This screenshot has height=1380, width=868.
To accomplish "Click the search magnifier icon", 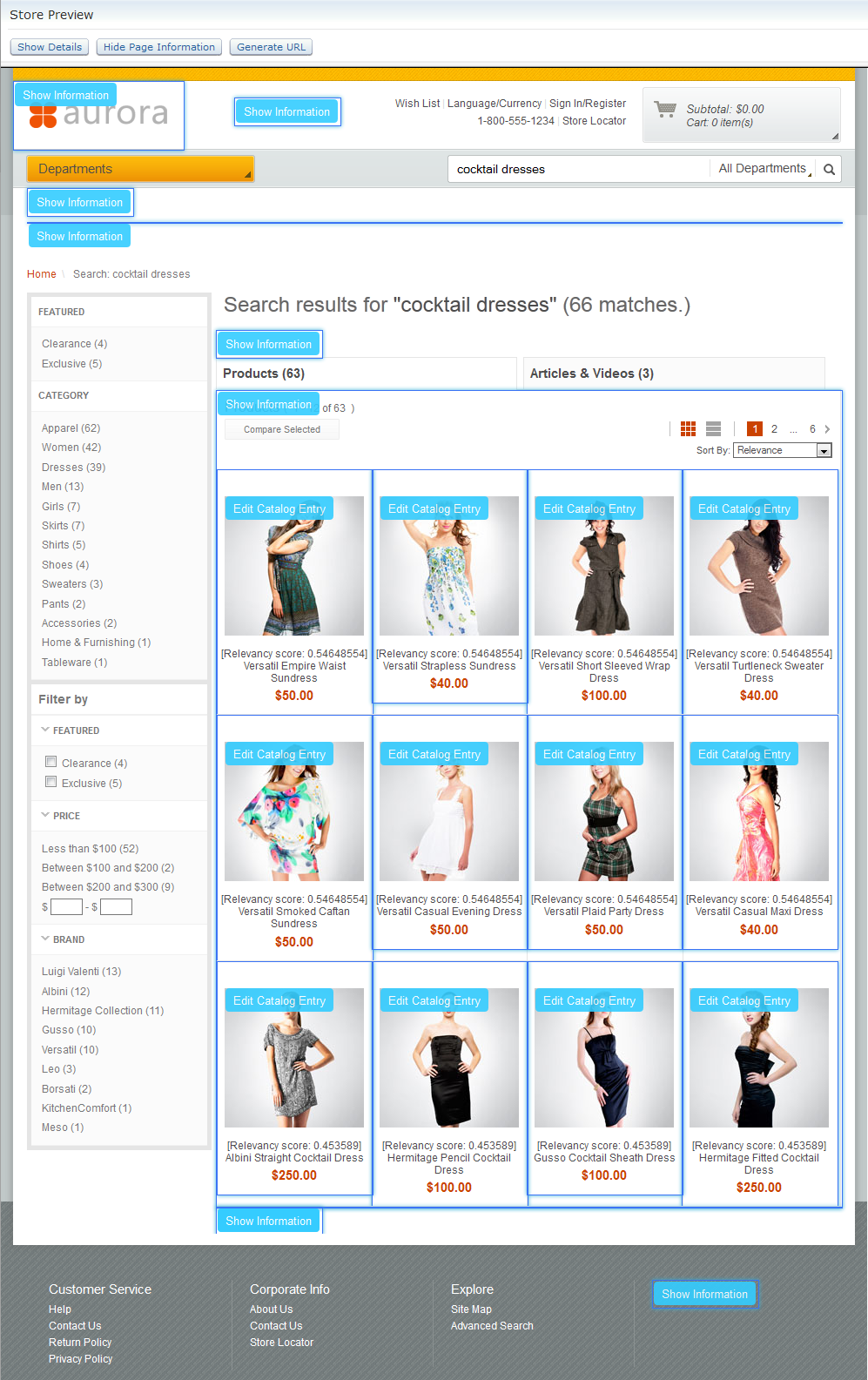I will 829,170.
